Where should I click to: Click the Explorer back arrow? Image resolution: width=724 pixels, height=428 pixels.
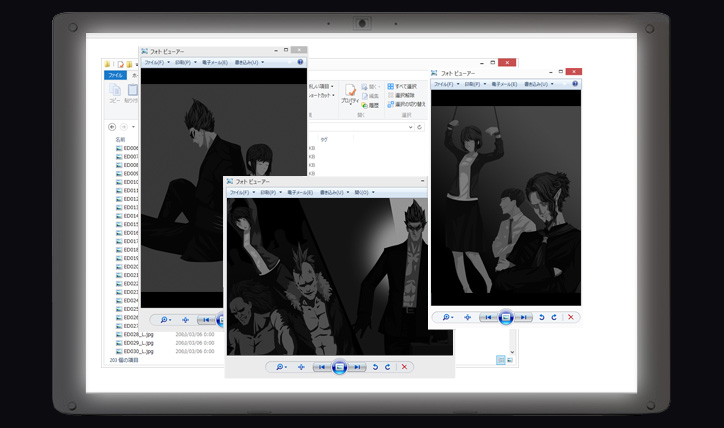coord(112,127)
